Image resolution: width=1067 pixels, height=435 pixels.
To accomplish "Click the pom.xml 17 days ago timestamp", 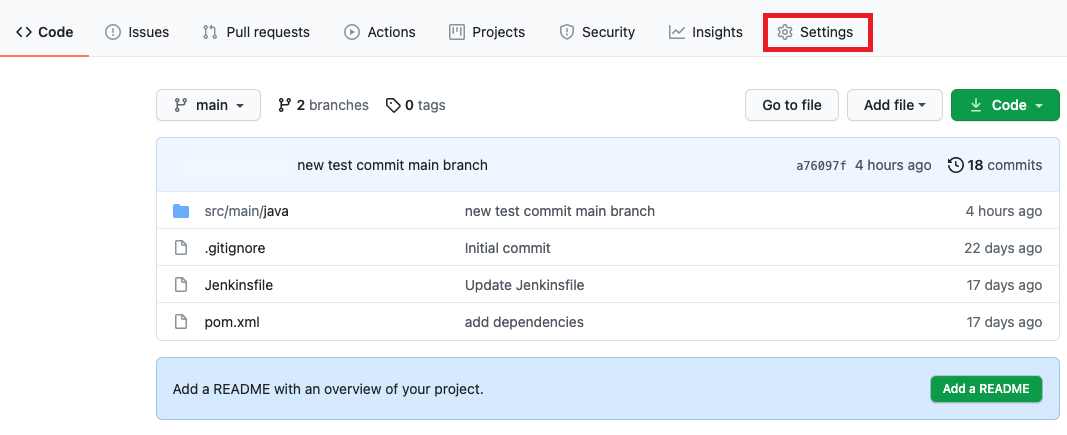I will tap(1004, 321).
